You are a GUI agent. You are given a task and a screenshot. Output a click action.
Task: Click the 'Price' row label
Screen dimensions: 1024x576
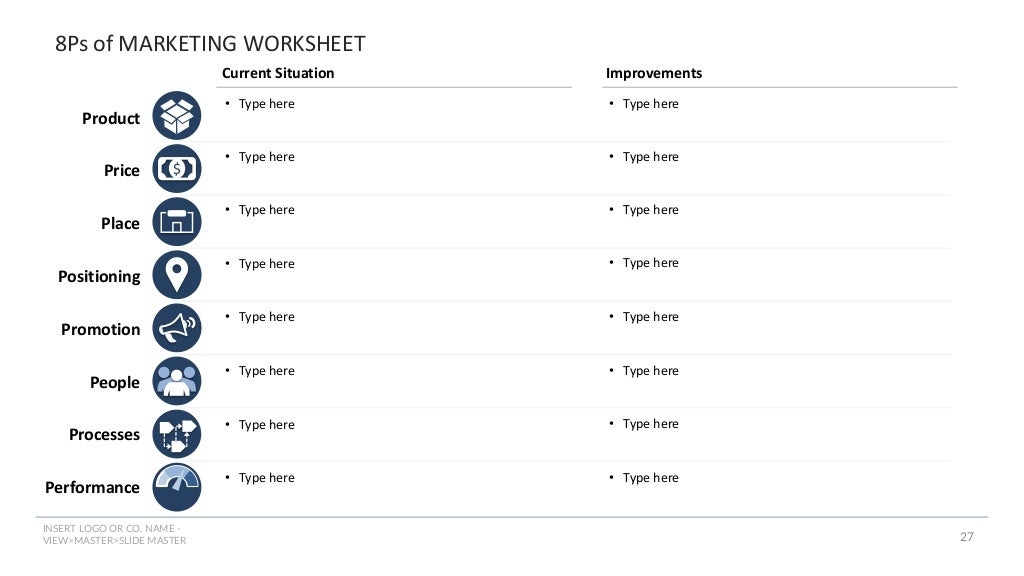(122, 170)
